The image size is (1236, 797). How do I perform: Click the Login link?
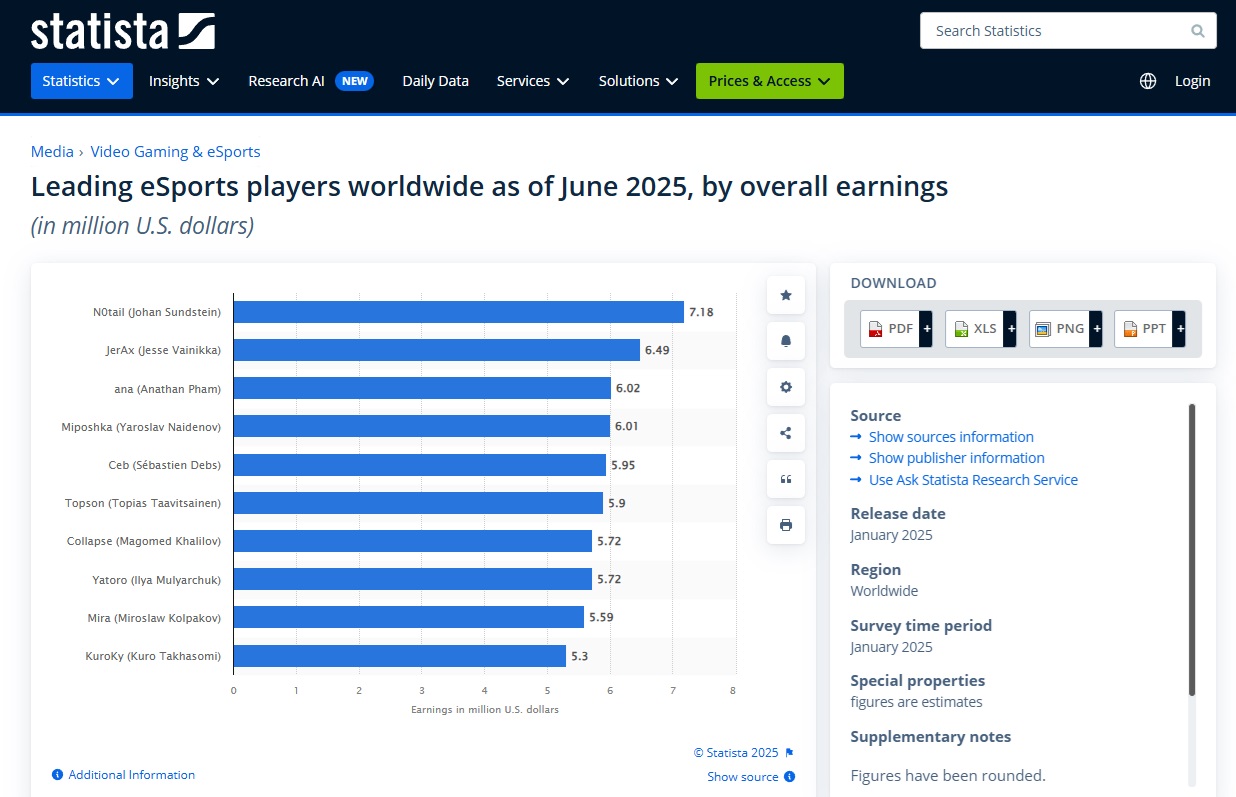[x=1192, y=81]
